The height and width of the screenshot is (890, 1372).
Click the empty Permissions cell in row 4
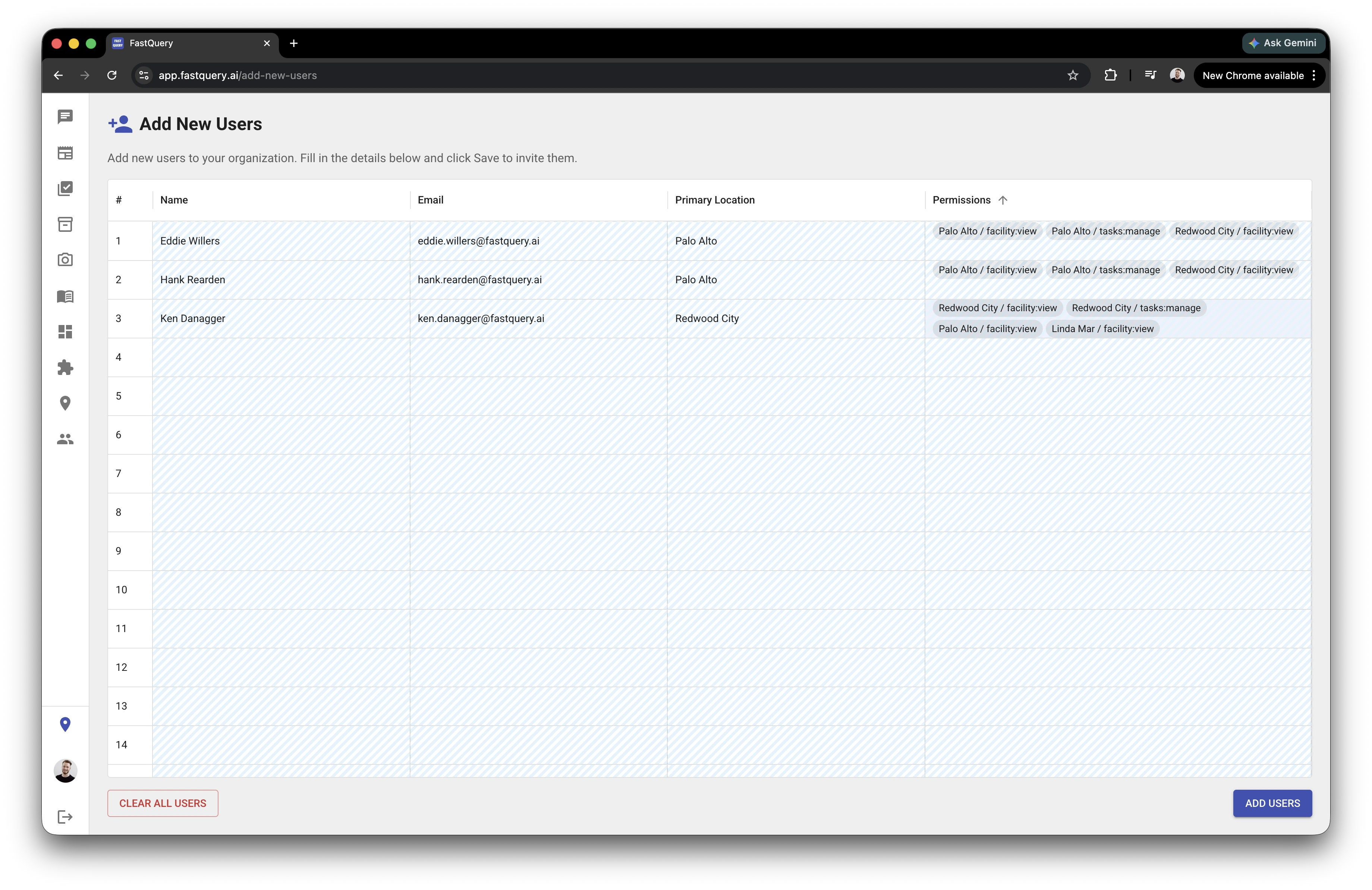click(x=1118, y=357)
